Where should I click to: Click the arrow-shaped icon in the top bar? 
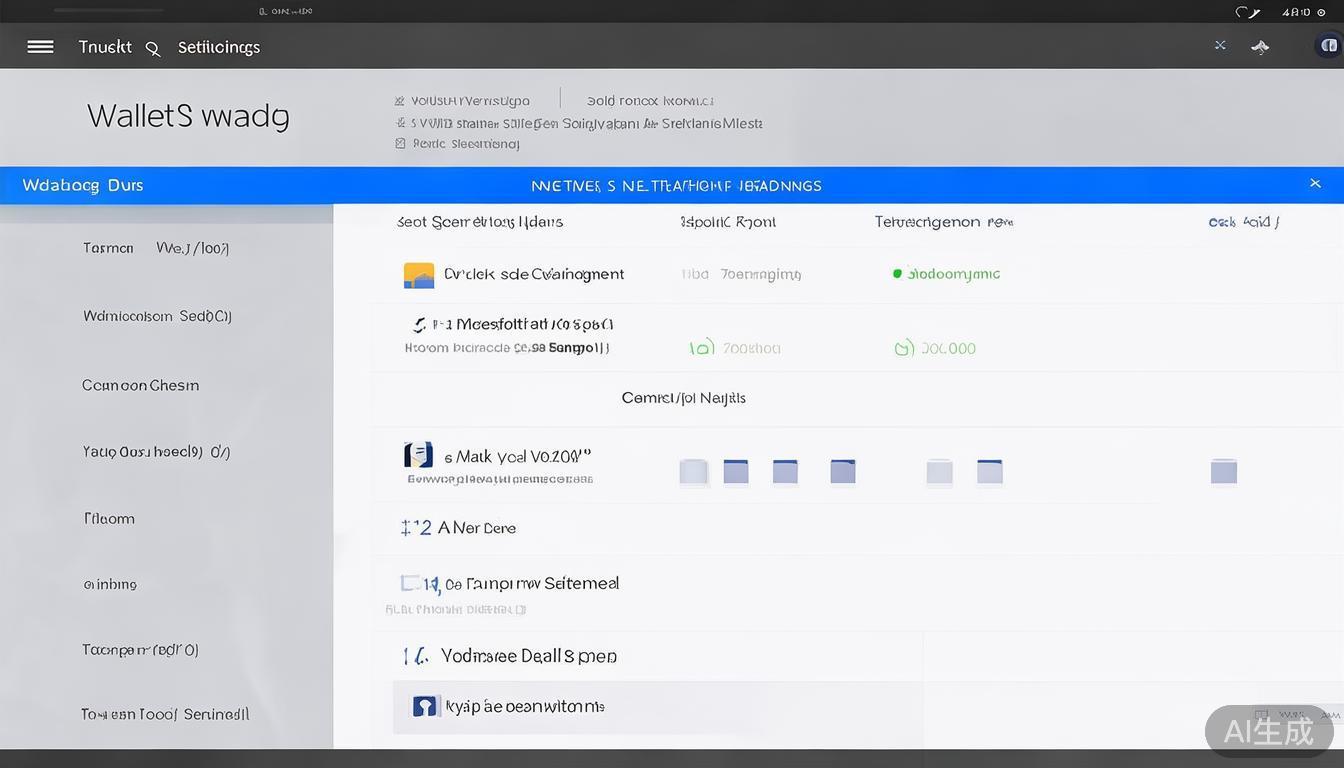click(x=1260, y=47)
